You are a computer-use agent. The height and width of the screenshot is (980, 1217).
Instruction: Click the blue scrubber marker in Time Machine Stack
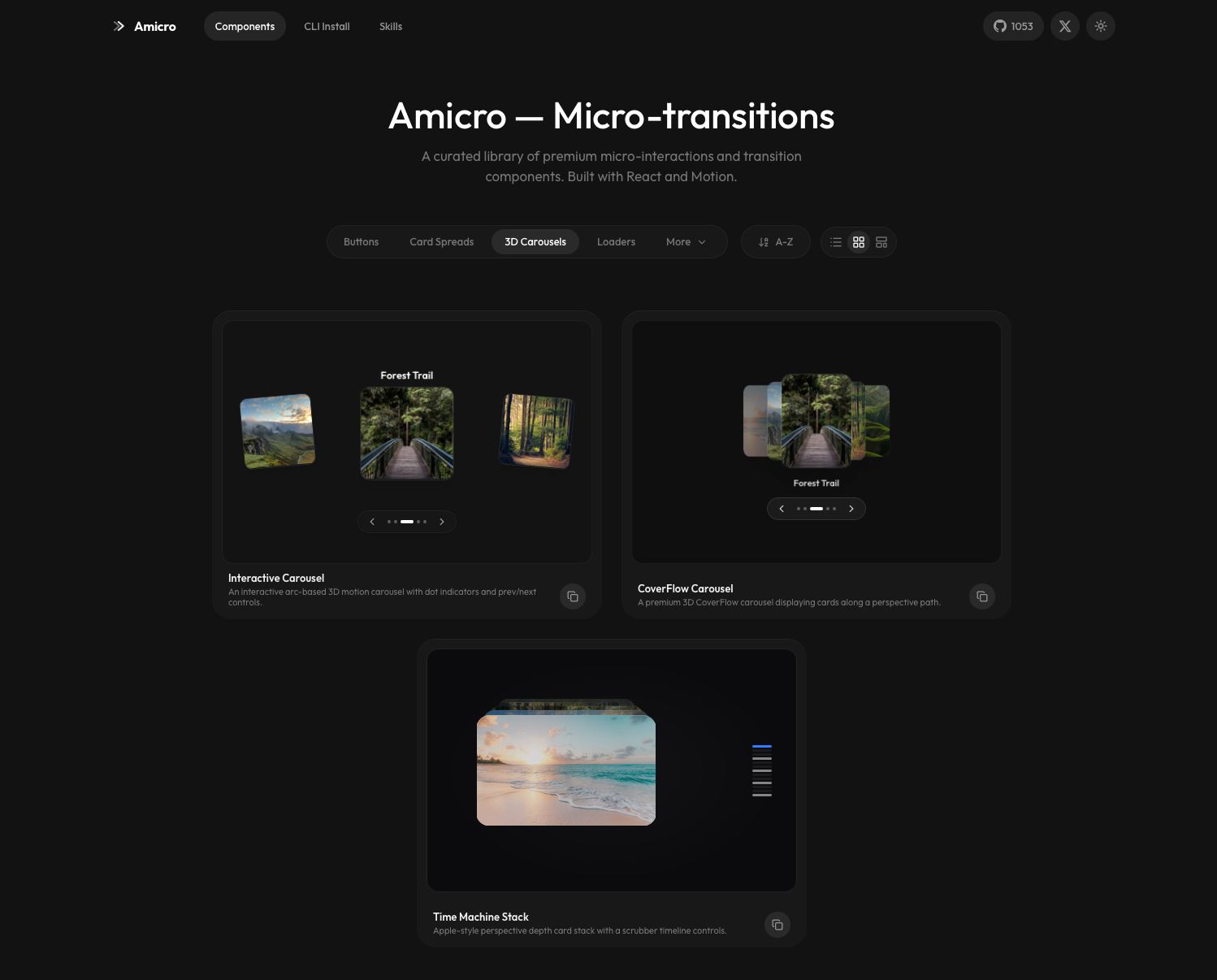click(762, 746)
